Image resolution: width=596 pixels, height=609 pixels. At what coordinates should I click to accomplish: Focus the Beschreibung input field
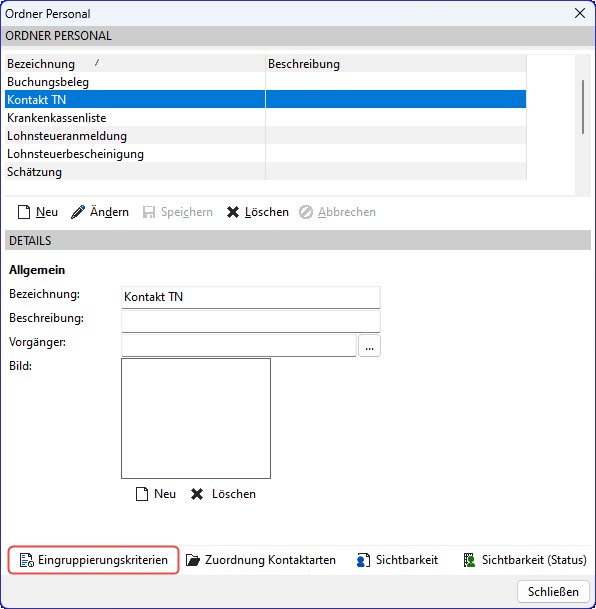[x=251, y=321]
